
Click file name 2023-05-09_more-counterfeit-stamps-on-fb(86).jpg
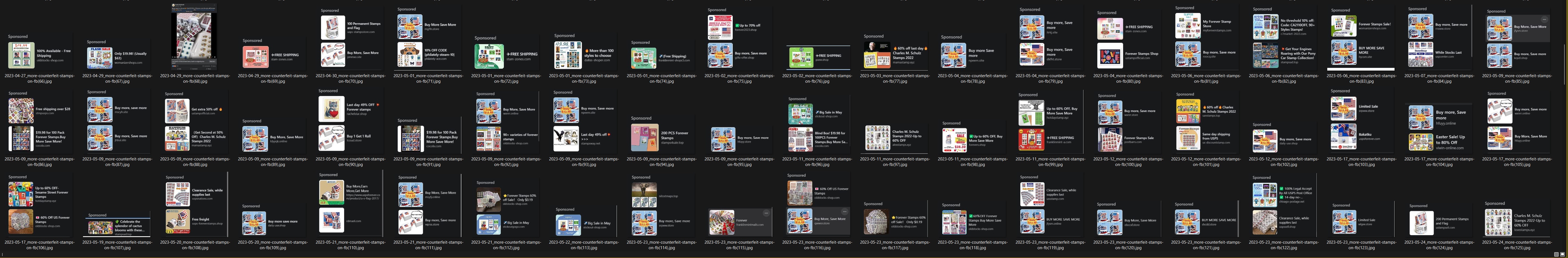(39, 161)
